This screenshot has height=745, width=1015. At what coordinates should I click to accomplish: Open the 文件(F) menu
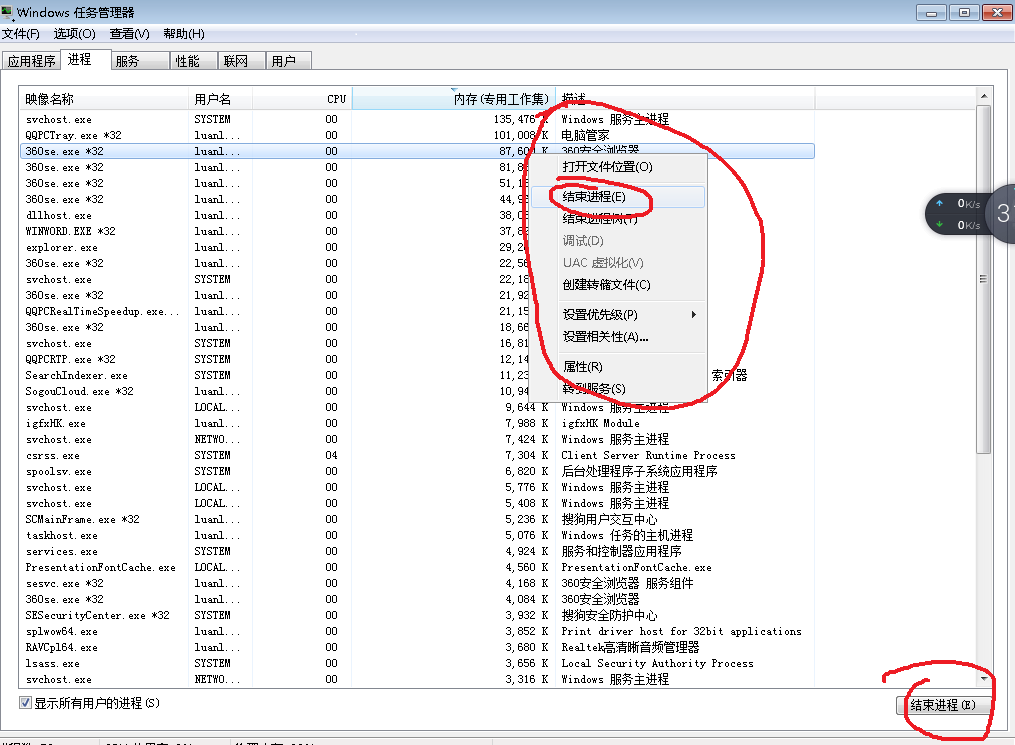[x=21, y=34]
